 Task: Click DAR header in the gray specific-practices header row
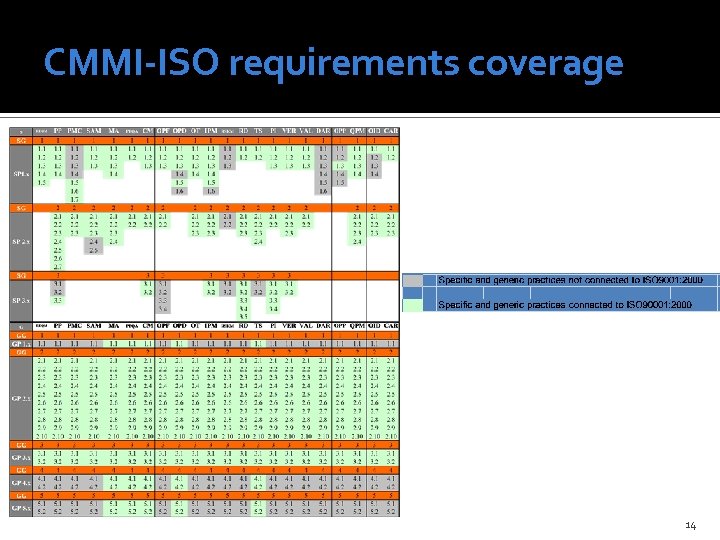tap(323, 131)
